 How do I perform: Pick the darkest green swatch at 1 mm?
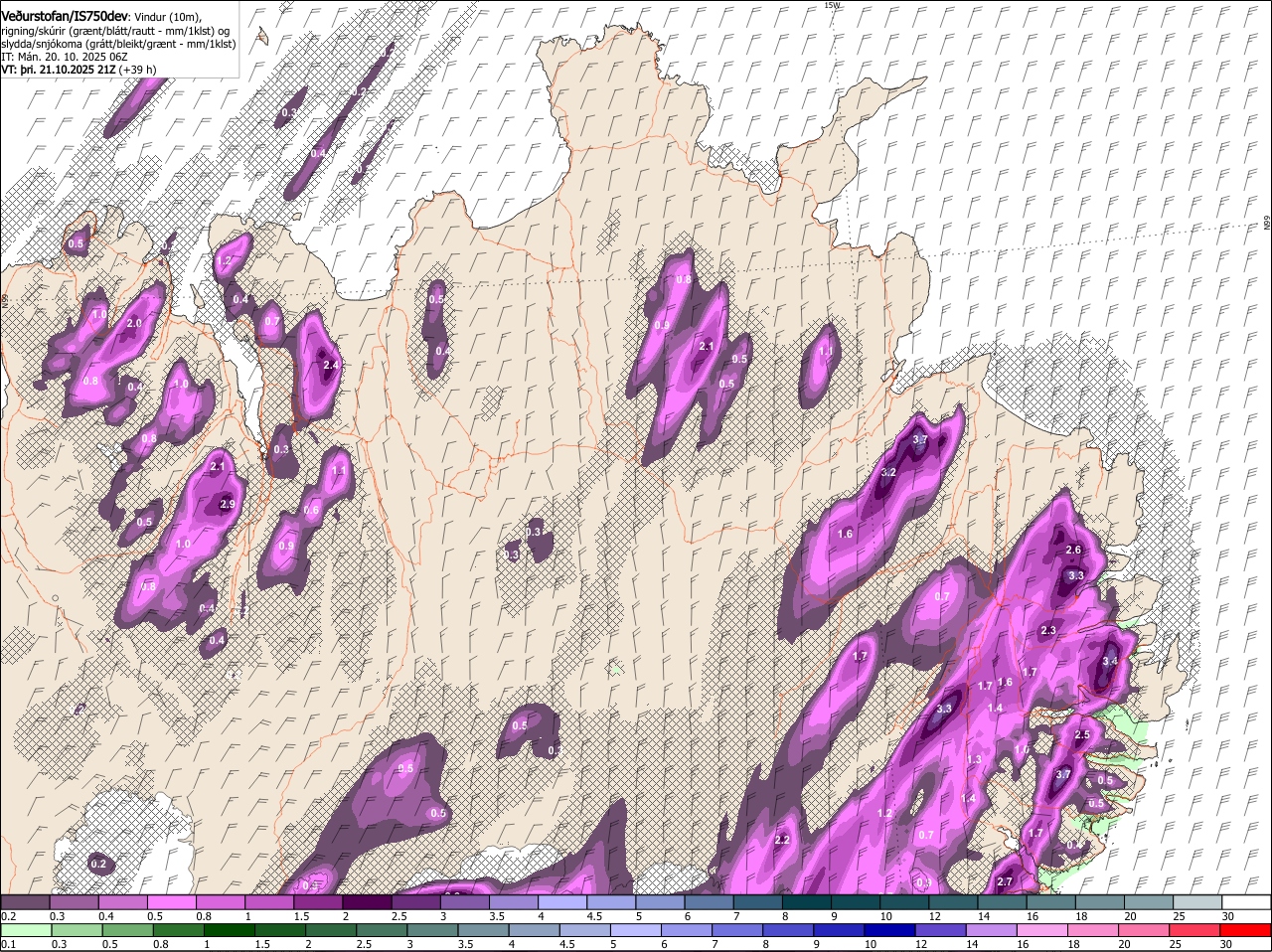point(231,930)
